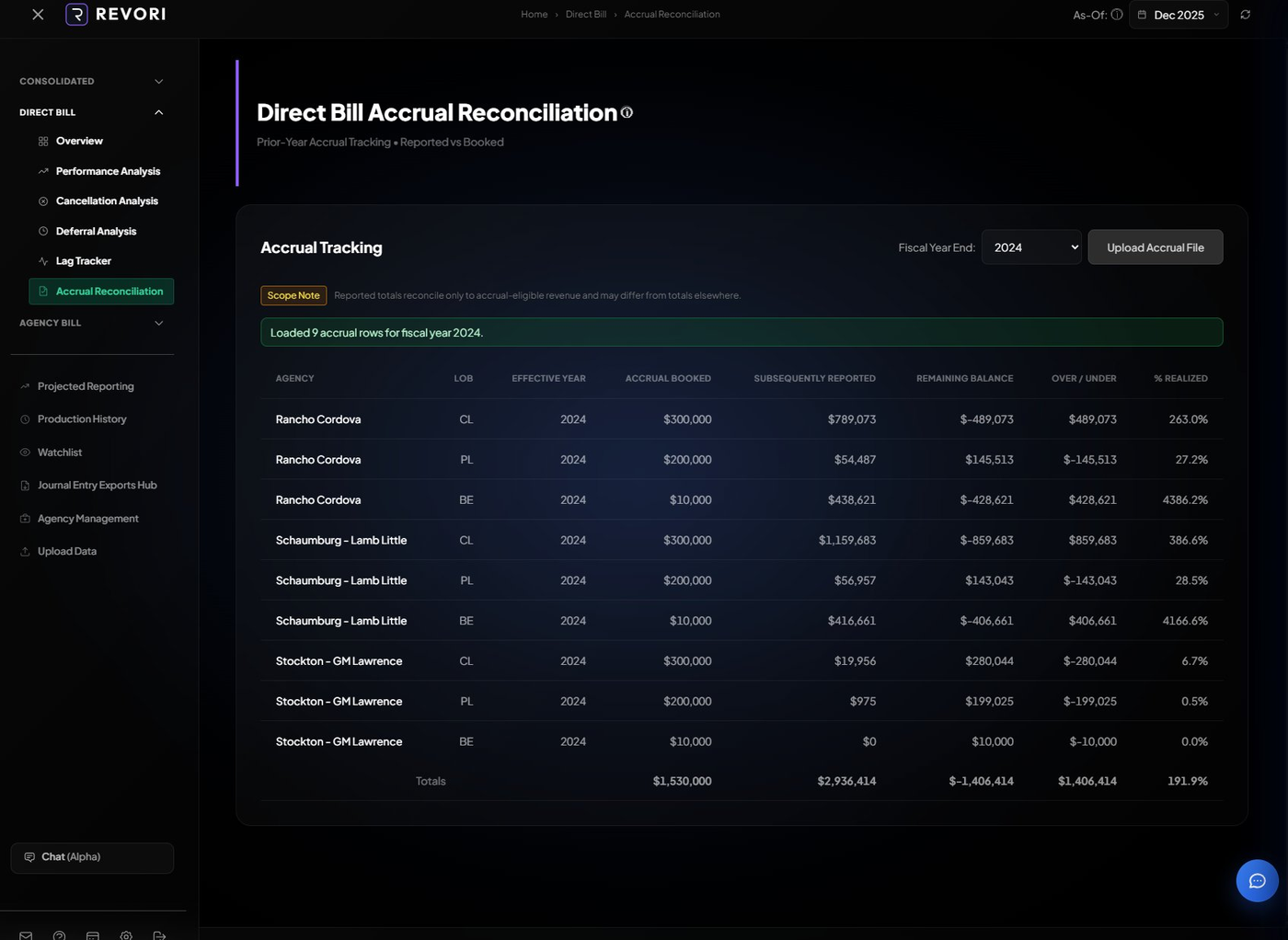Click Accrual Reconciliation breadcrumb text
Image resolution: width=1288 pixels, height=940 pixels.
tap(672, 15)
